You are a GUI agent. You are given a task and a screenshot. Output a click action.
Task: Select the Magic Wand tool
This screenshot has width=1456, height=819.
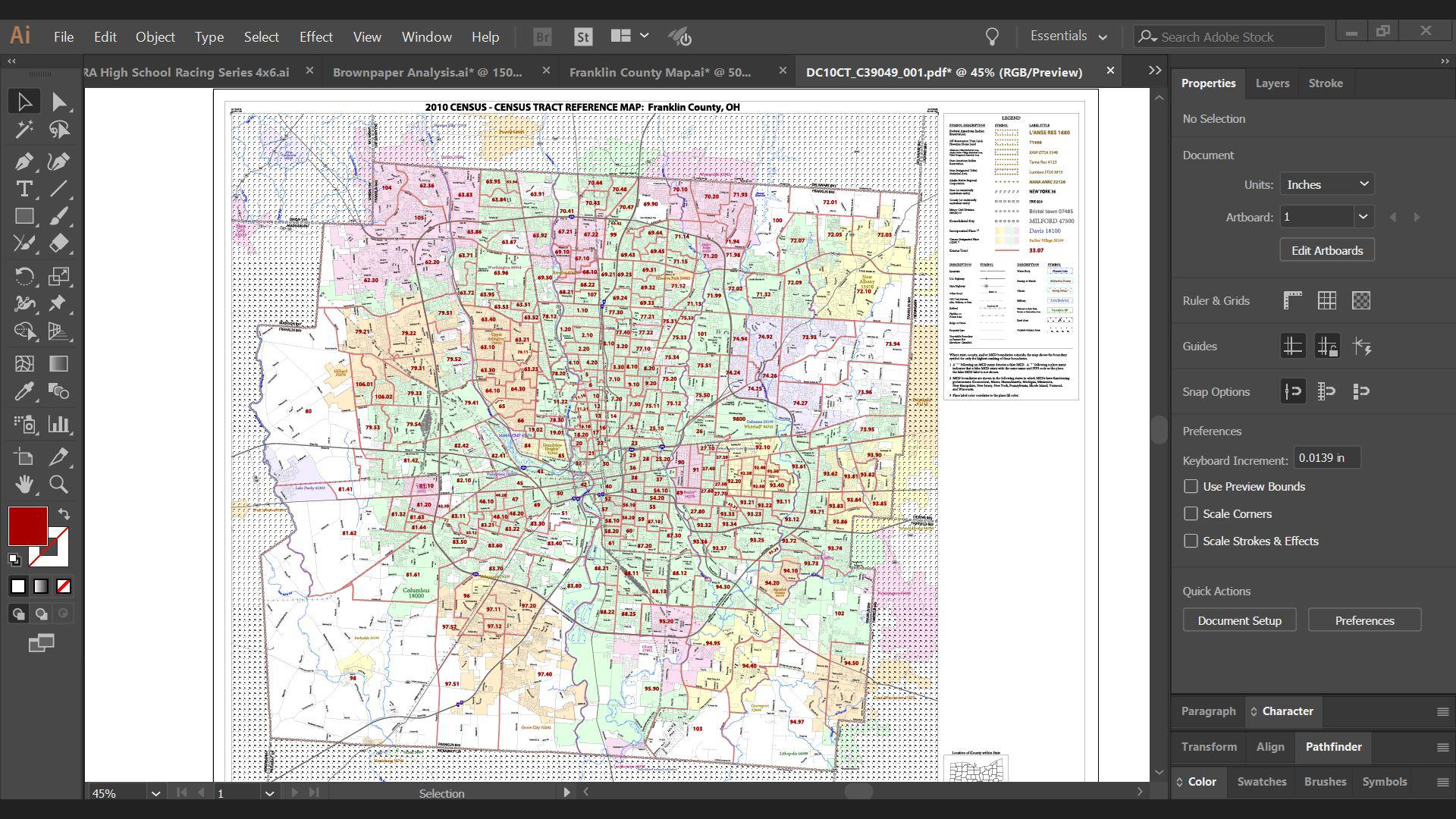(24, 130)
